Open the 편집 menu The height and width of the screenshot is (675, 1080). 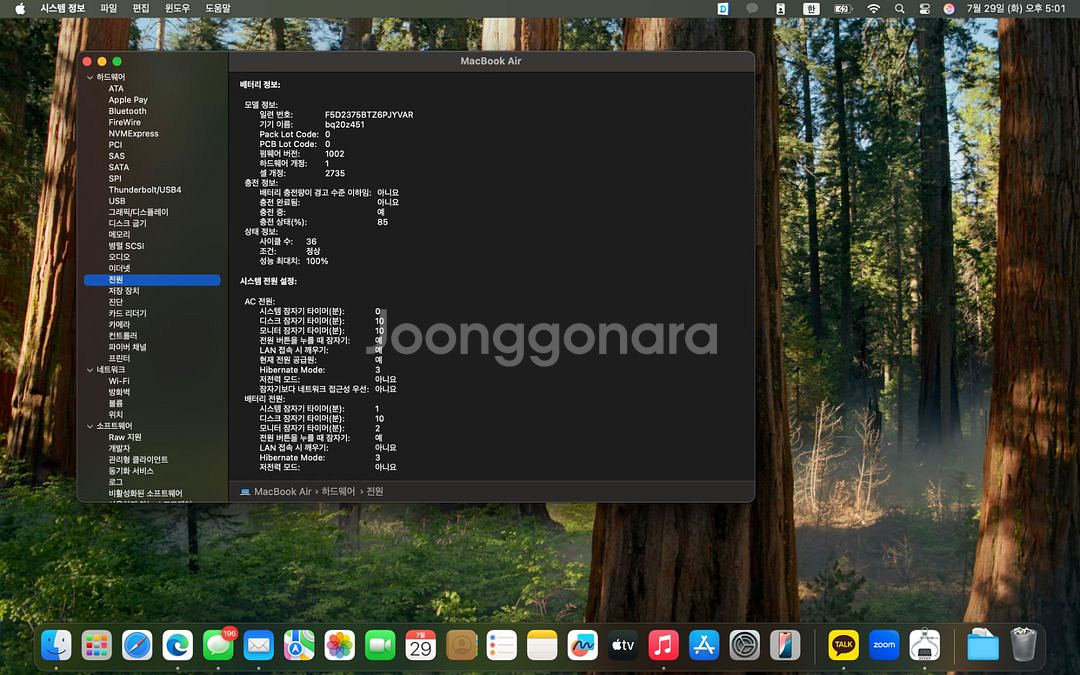141,8
